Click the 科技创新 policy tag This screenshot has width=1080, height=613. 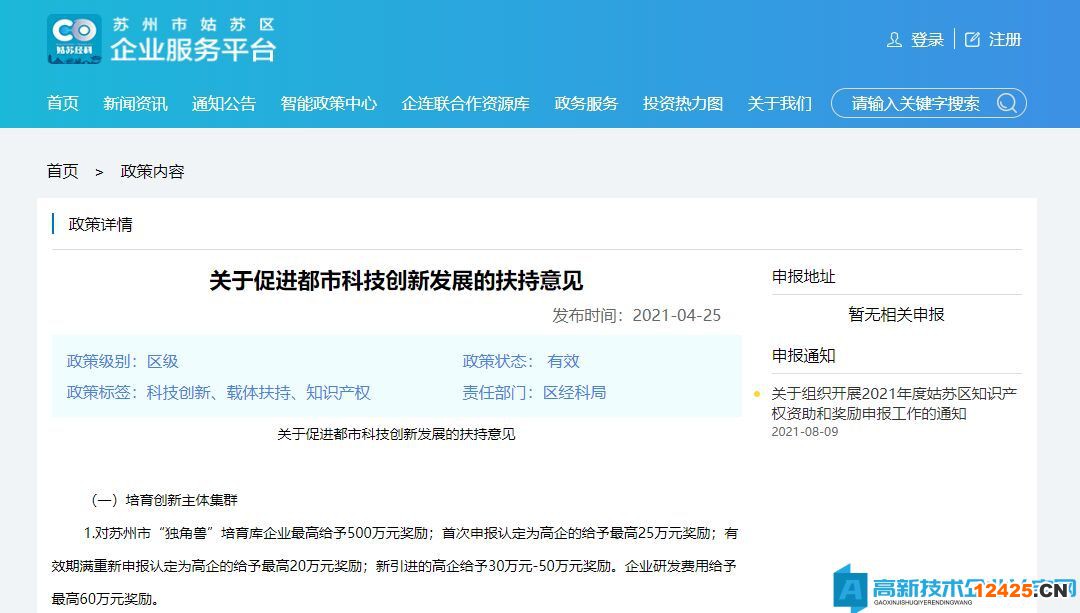pos(179,392)
